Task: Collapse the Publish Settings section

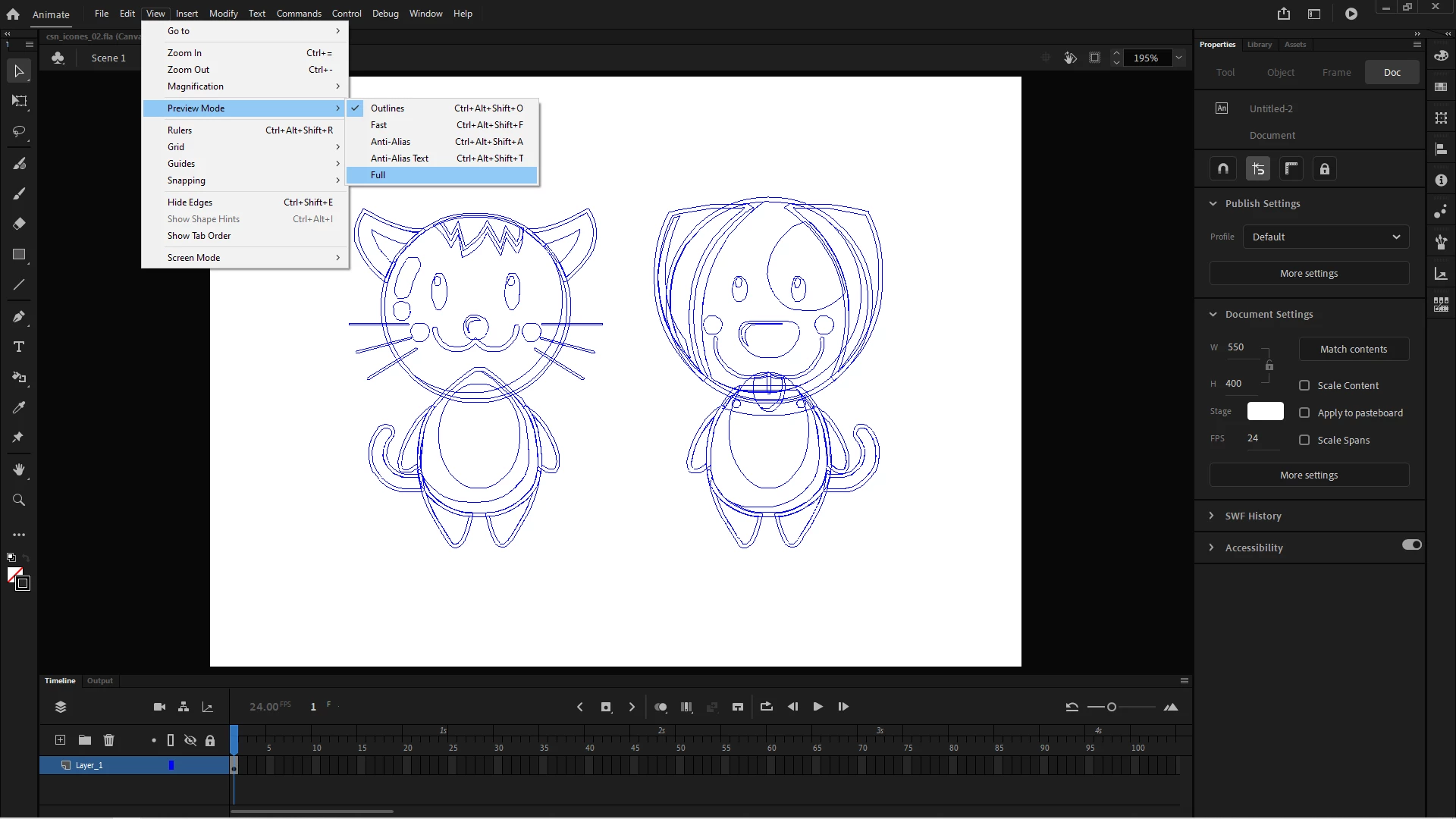Action: [1213, 203]
